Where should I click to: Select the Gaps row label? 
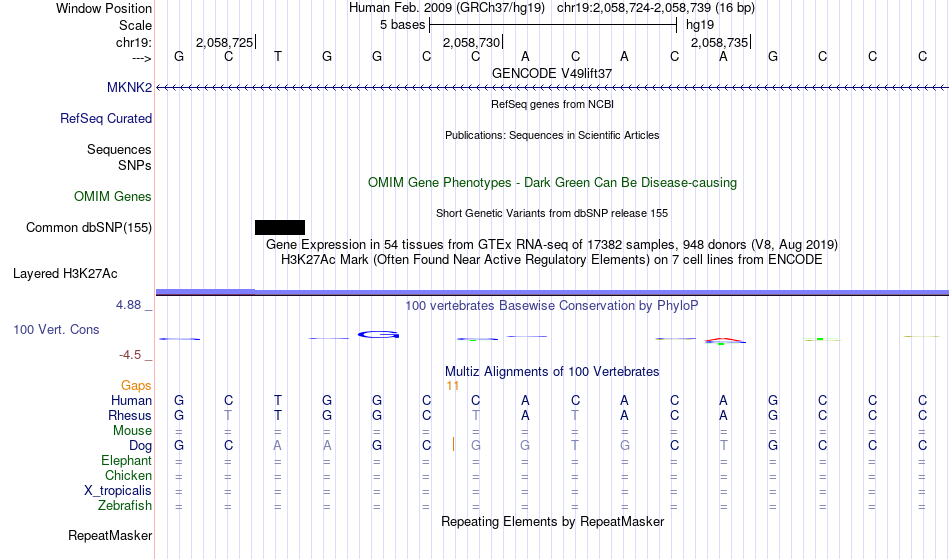pyautogui.click(x=136, y=385)
